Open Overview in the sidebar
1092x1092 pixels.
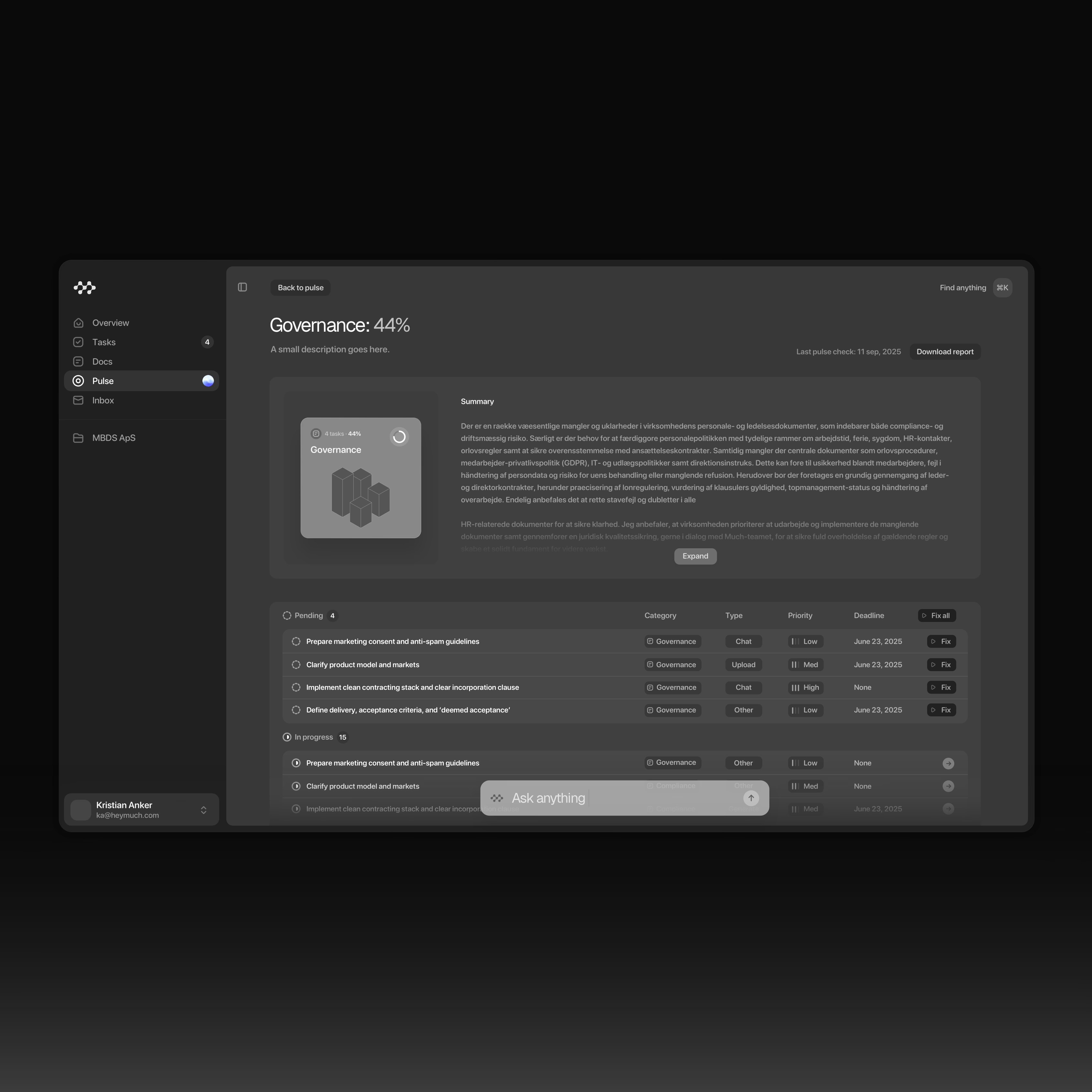pos(141,323)
